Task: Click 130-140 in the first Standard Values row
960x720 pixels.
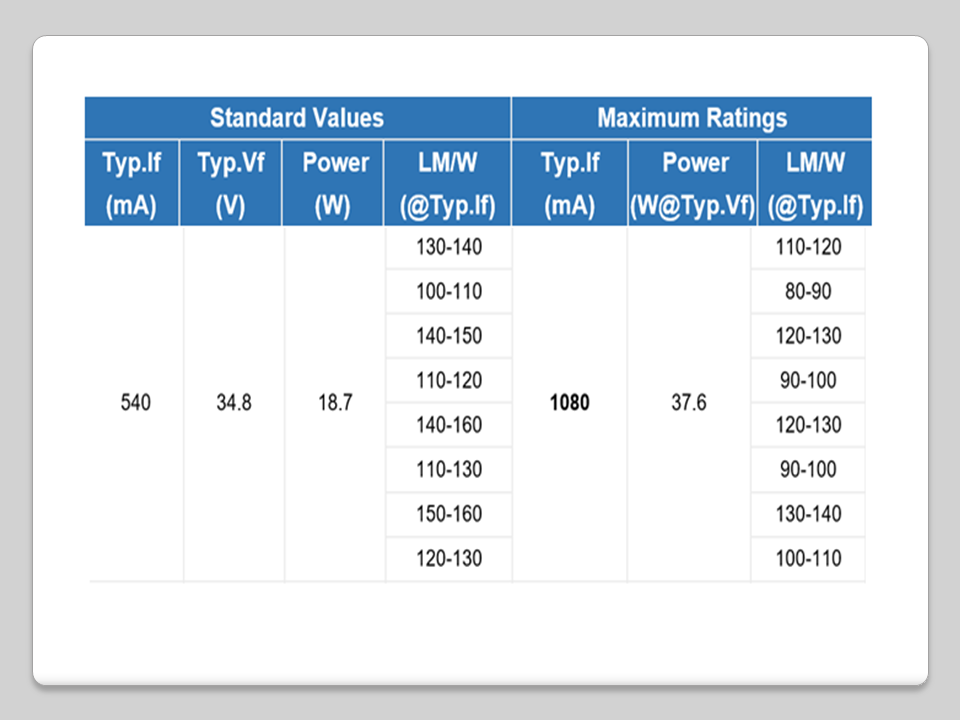Action: tap(448, 247)
